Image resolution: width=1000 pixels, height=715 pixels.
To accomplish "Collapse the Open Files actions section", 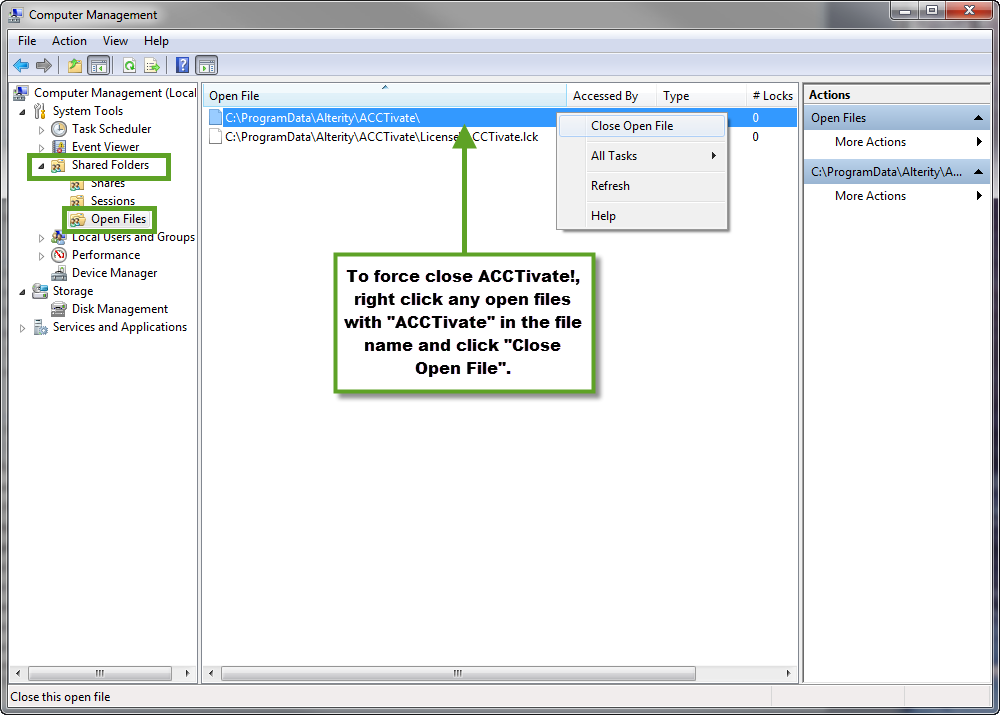I will [978, 118].
